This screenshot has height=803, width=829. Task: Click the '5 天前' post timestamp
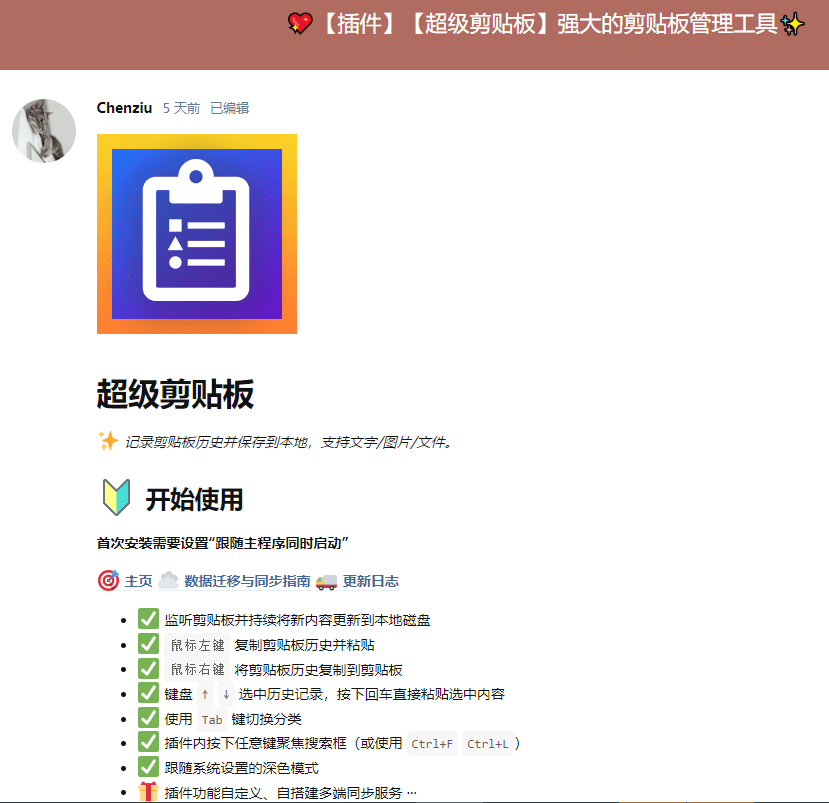pyautogui.click(x=181, y=108)
